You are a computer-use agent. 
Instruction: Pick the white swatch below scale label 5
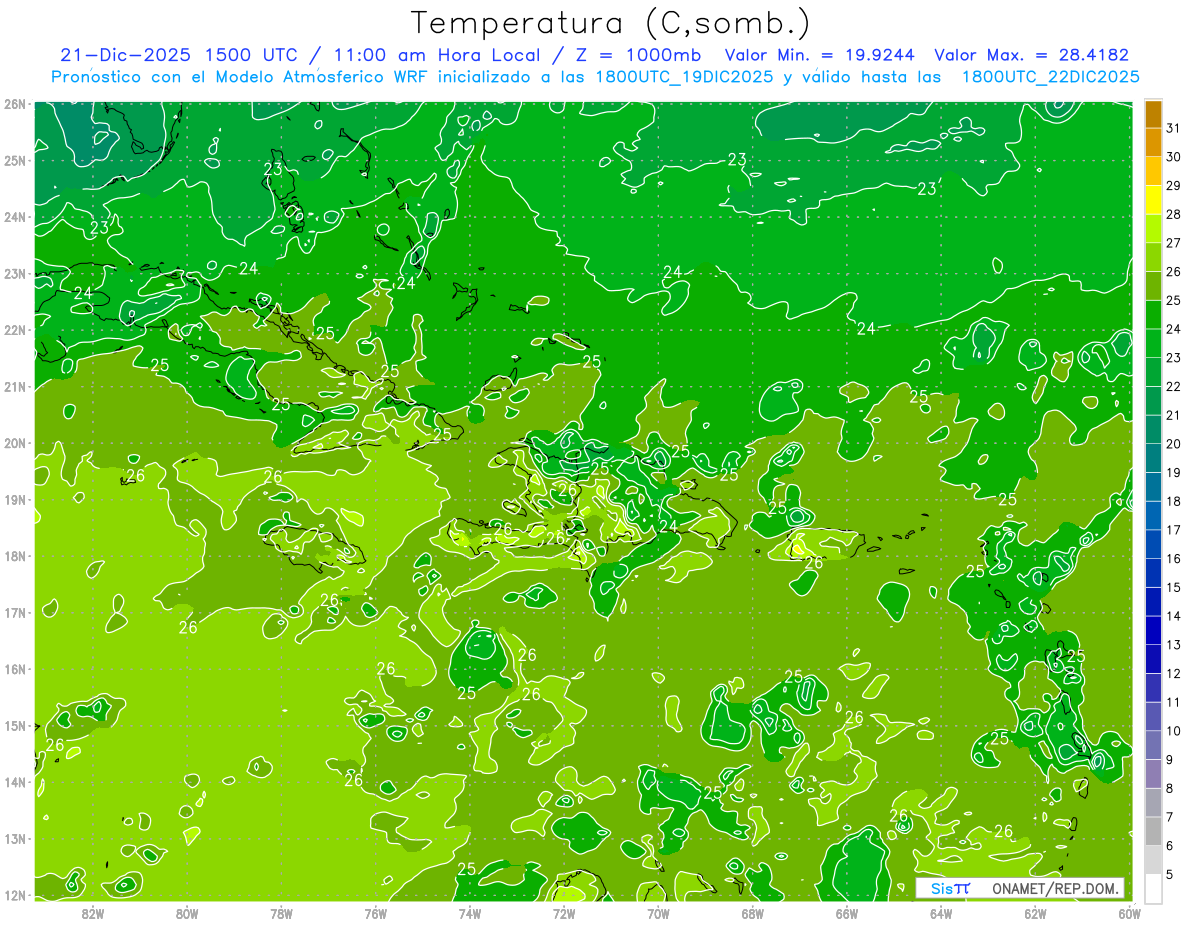pyautogui.click(x=1153, y=888)
